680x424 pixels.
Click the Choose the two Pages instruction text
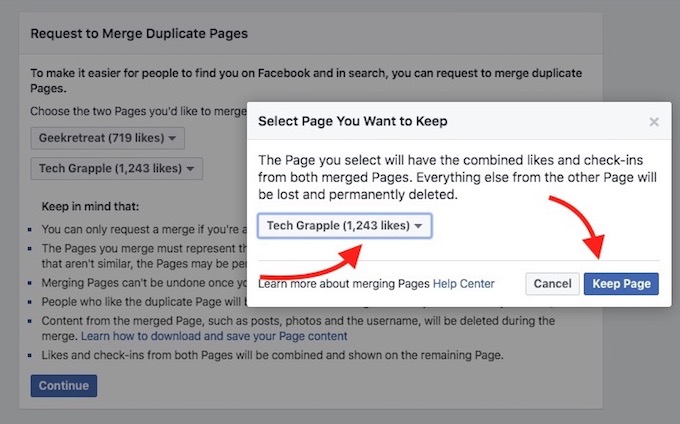138,111
